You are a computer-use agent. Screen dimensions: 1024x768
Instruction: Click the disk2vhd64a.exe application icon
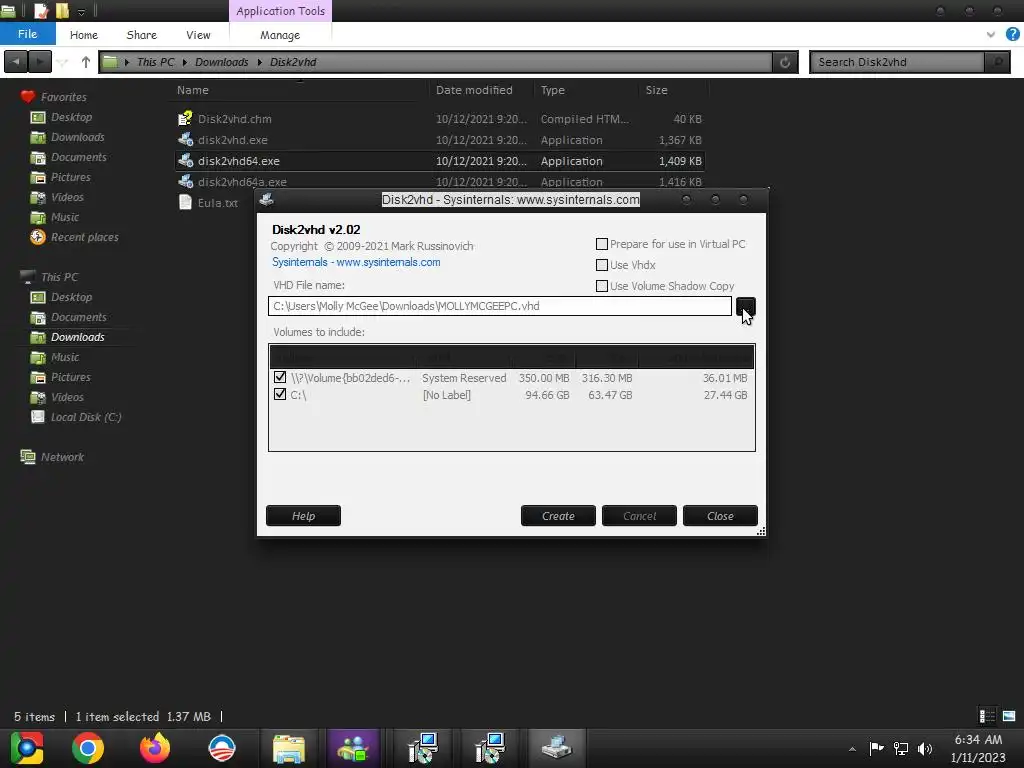[185, 181]
